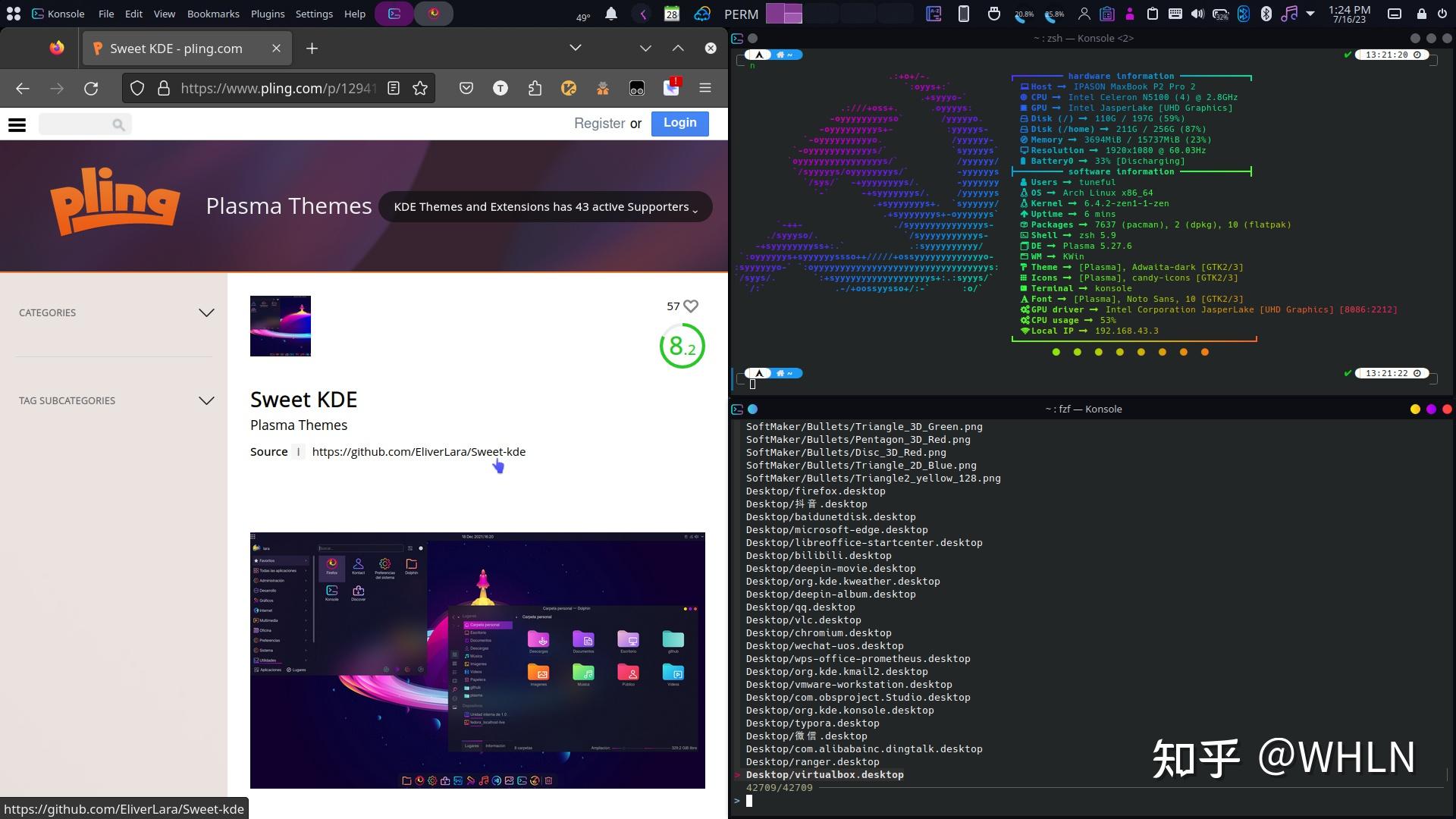The width and height of the screenshot is (1456, 819).
Task: Open the Firefox extensions puzzle icon
Action: (535, 89)
